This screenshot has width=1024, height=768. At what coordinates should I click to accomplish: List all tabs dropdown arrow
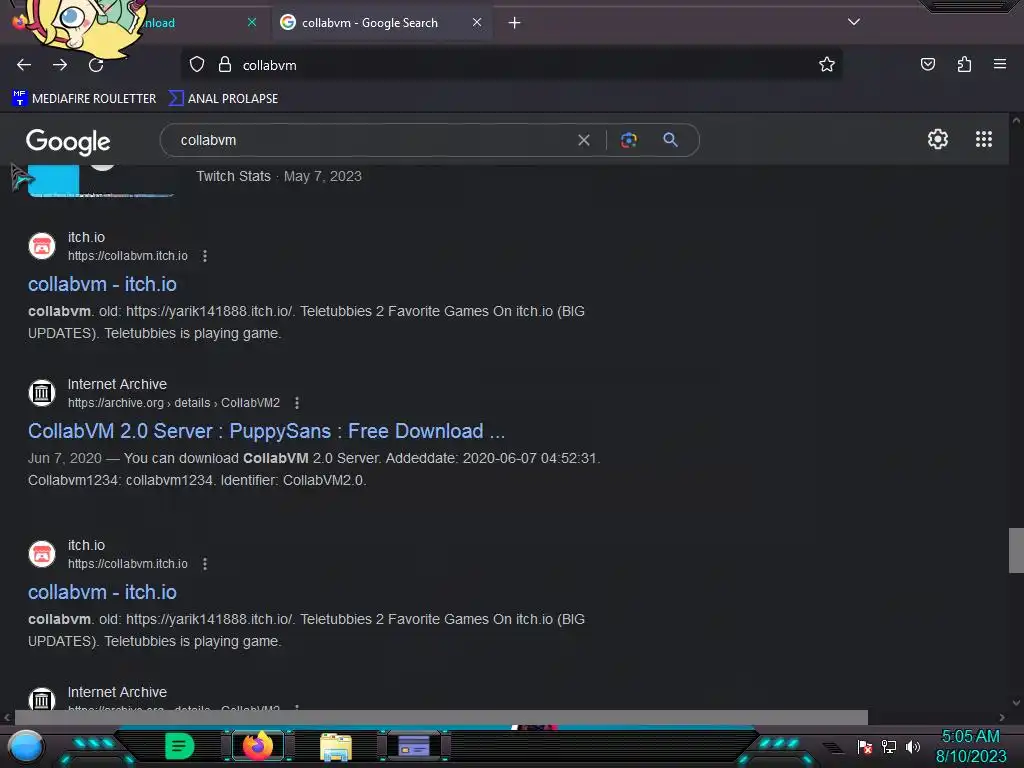854,22
